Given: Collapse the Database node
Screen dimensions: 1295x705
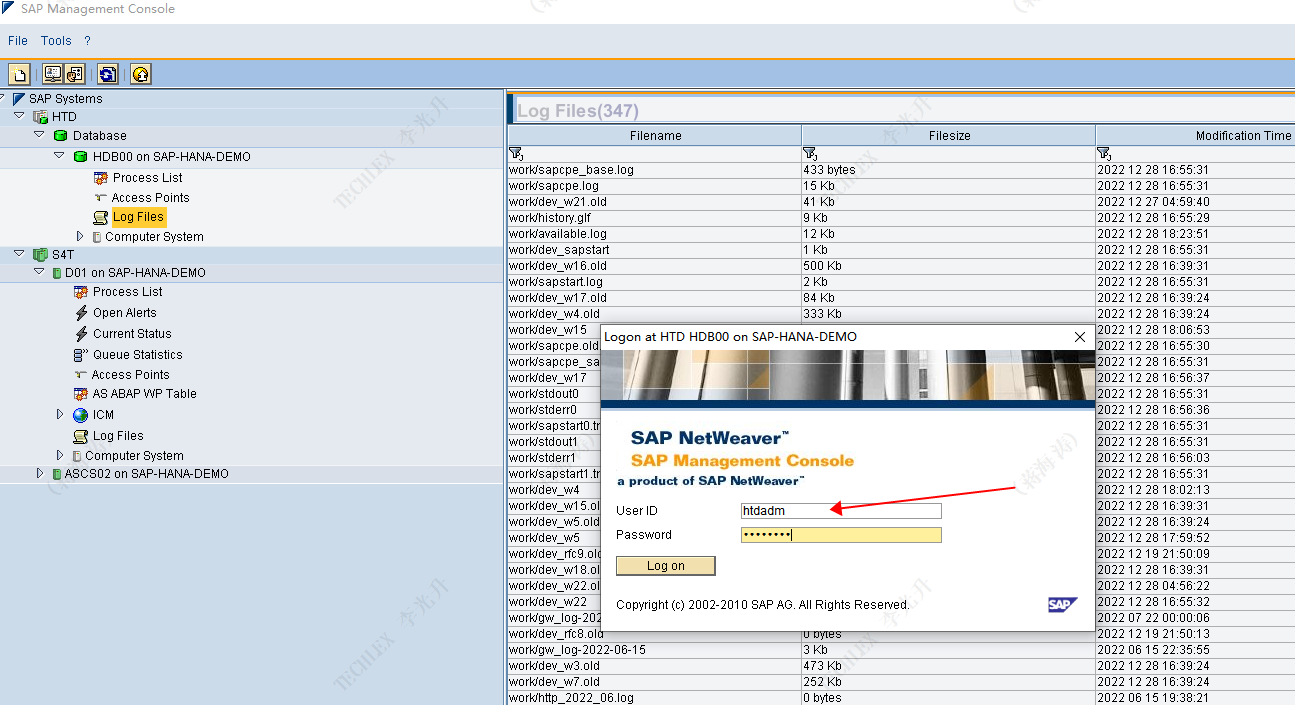Looking at the screenshot, I should pyautogui.click(x=39, y=134).
